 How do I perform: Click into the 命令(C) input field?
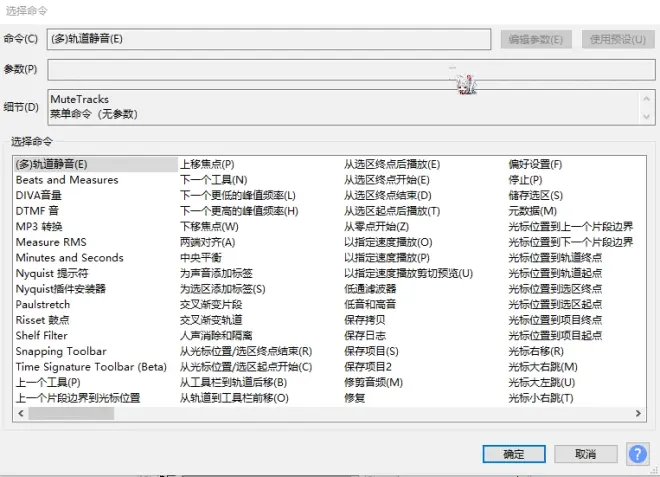pyautogui.click(x=269, y=39)
